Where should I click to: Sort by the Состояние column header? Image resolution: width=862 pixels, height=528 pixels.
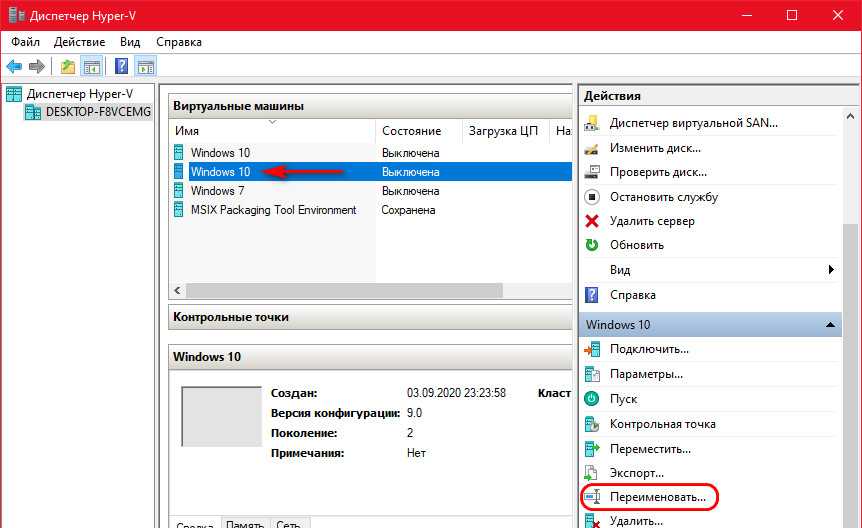(411, 131)
